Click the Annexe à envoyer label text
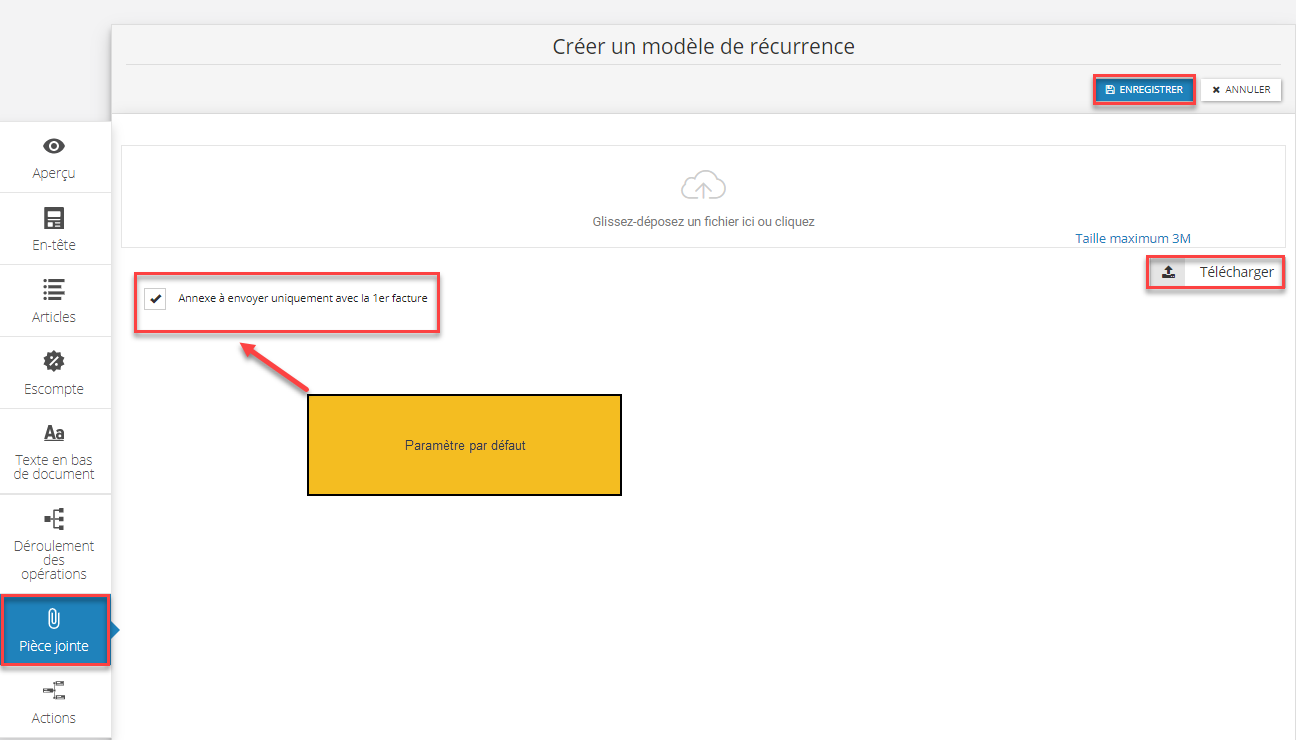The image size is (1296, 740). 302,298
